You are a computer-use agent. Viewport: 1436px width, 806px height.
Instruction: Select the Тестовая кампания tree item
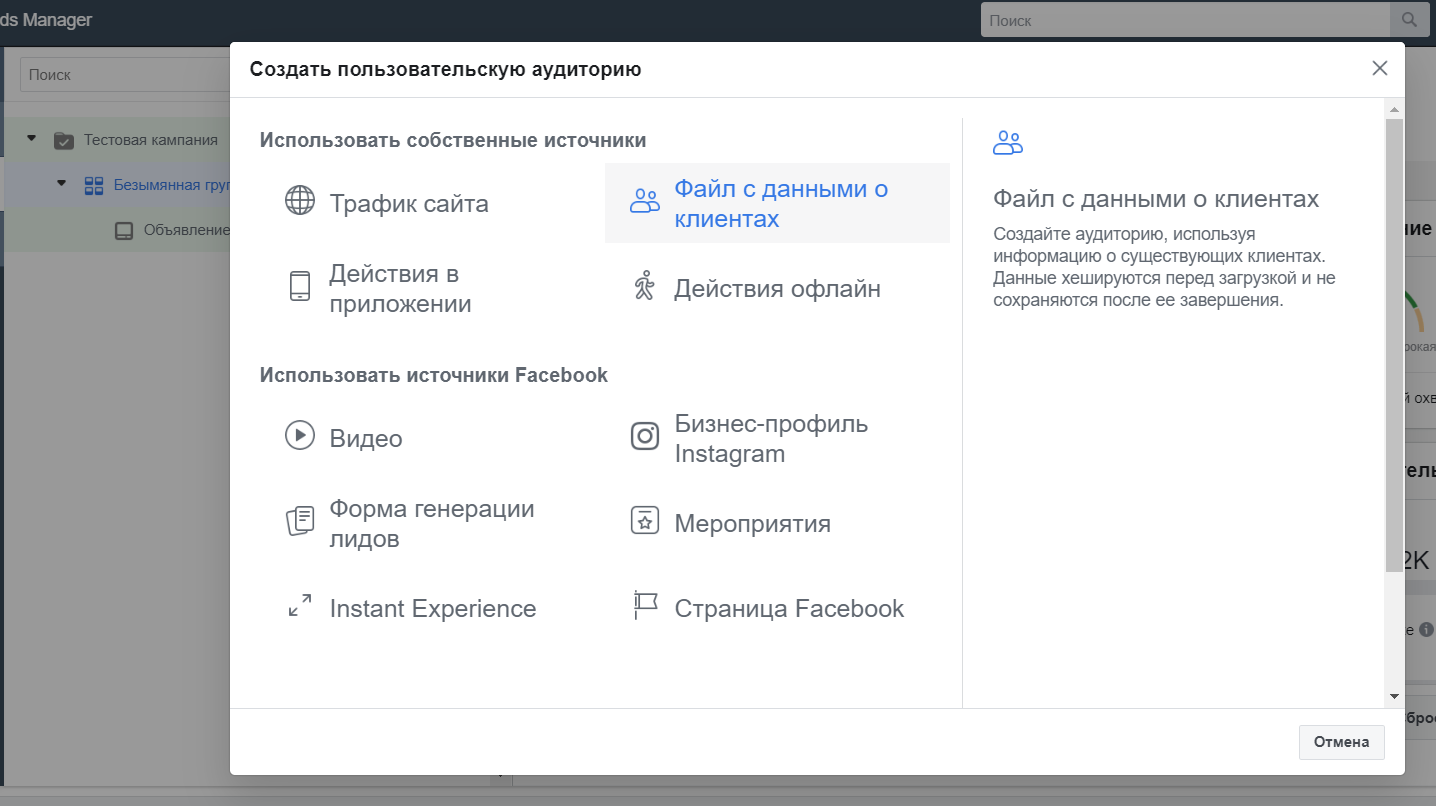150,140
